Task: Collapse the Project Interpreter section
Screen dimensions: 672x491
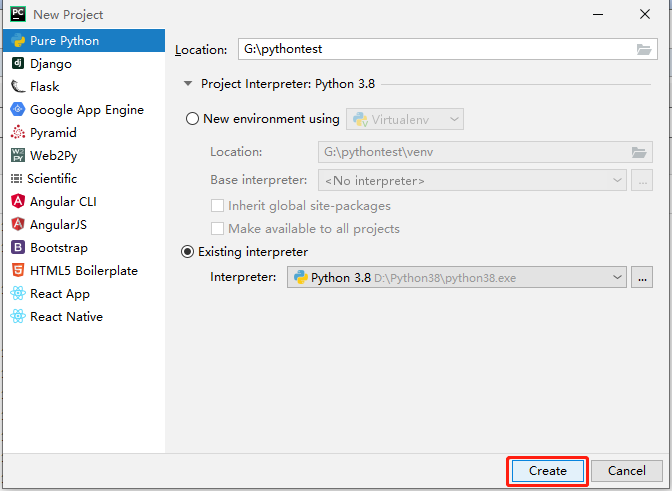Action: click(x=187, y=85)
